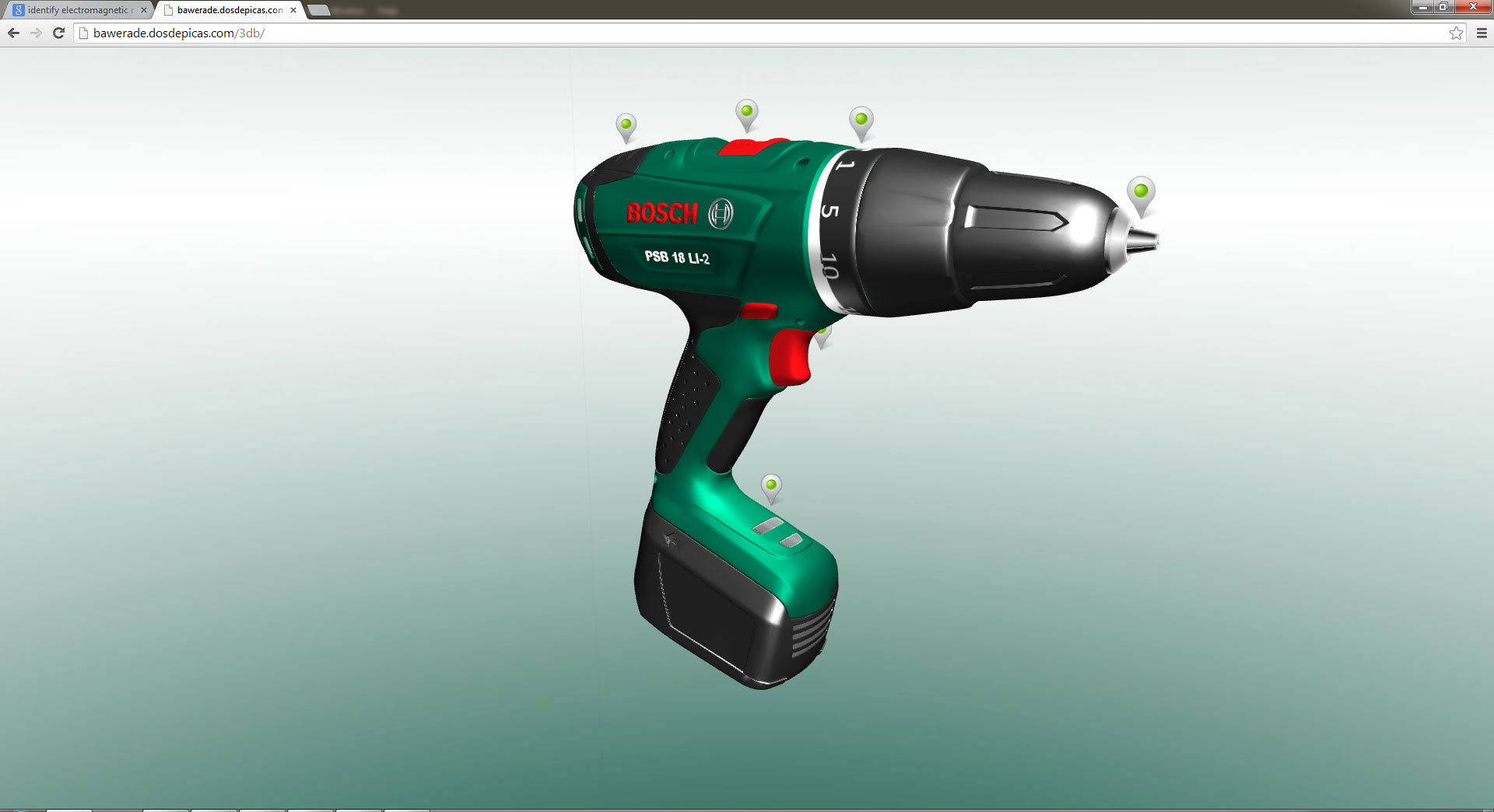This screenshot has width=1494, height=812.
Task: Select the hotspot marker at the chuck tip
Action: click(1141, 193)
